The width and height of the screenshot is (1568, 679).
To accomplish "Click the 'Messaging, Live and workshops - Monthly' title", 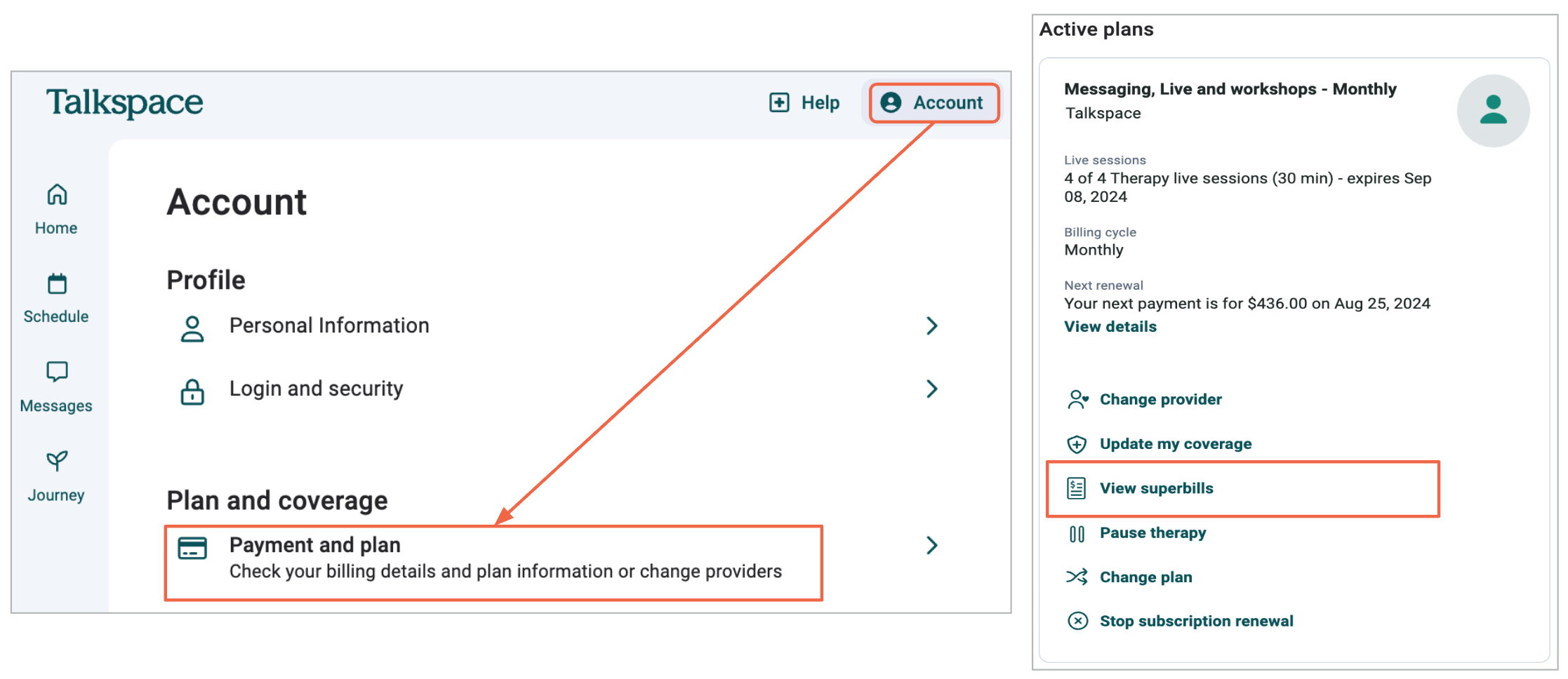I will coord(1230,89).
